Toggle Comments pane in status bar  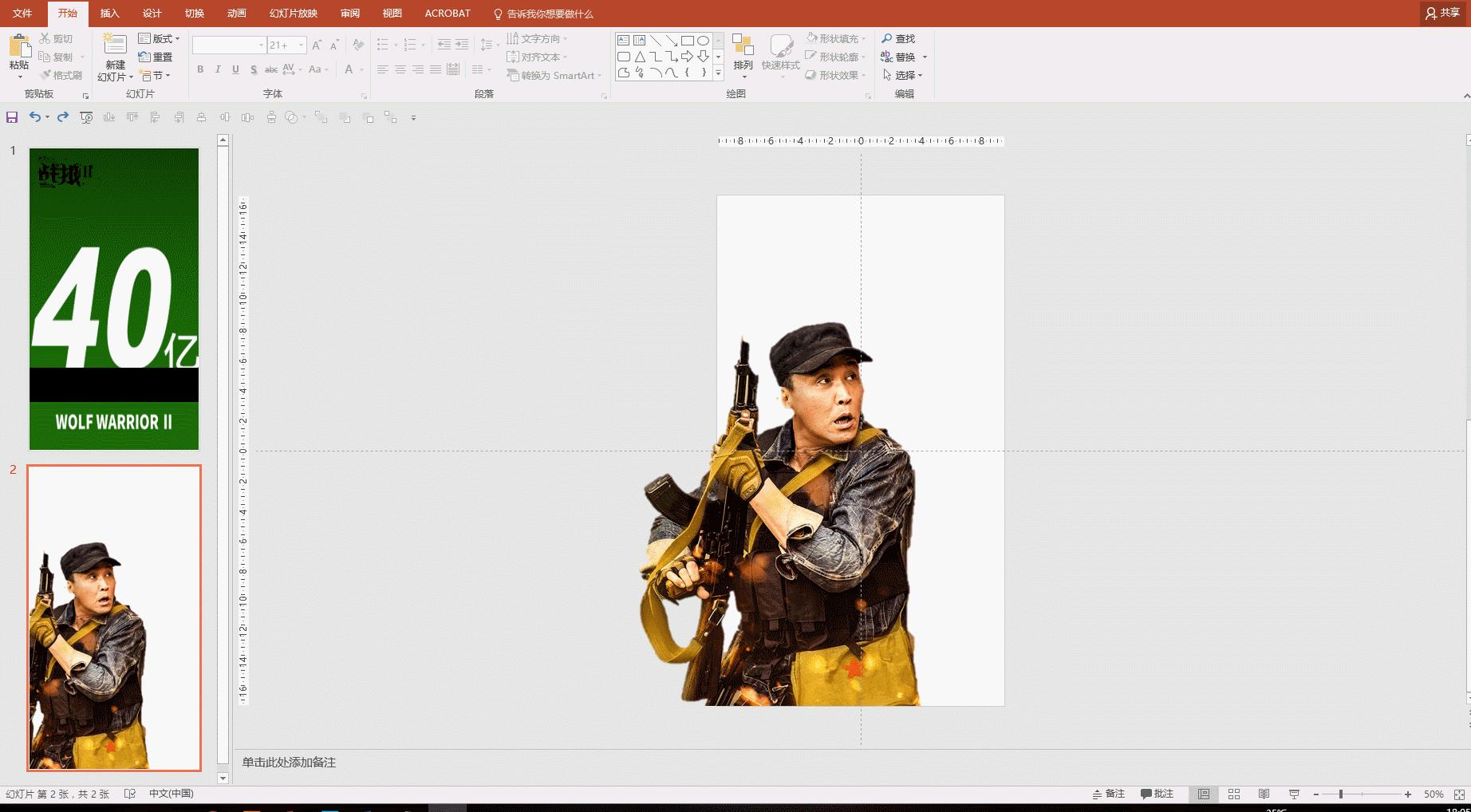1157,794
